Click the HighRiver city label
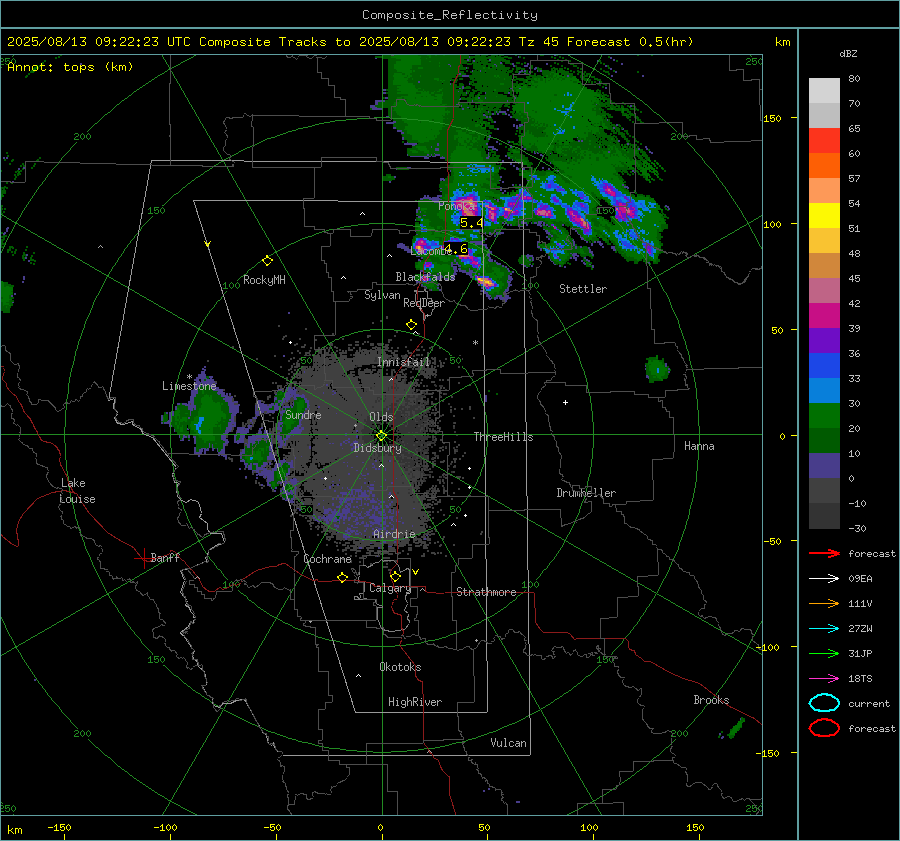Viewport: 900px width, 841px height. (415, 702)
